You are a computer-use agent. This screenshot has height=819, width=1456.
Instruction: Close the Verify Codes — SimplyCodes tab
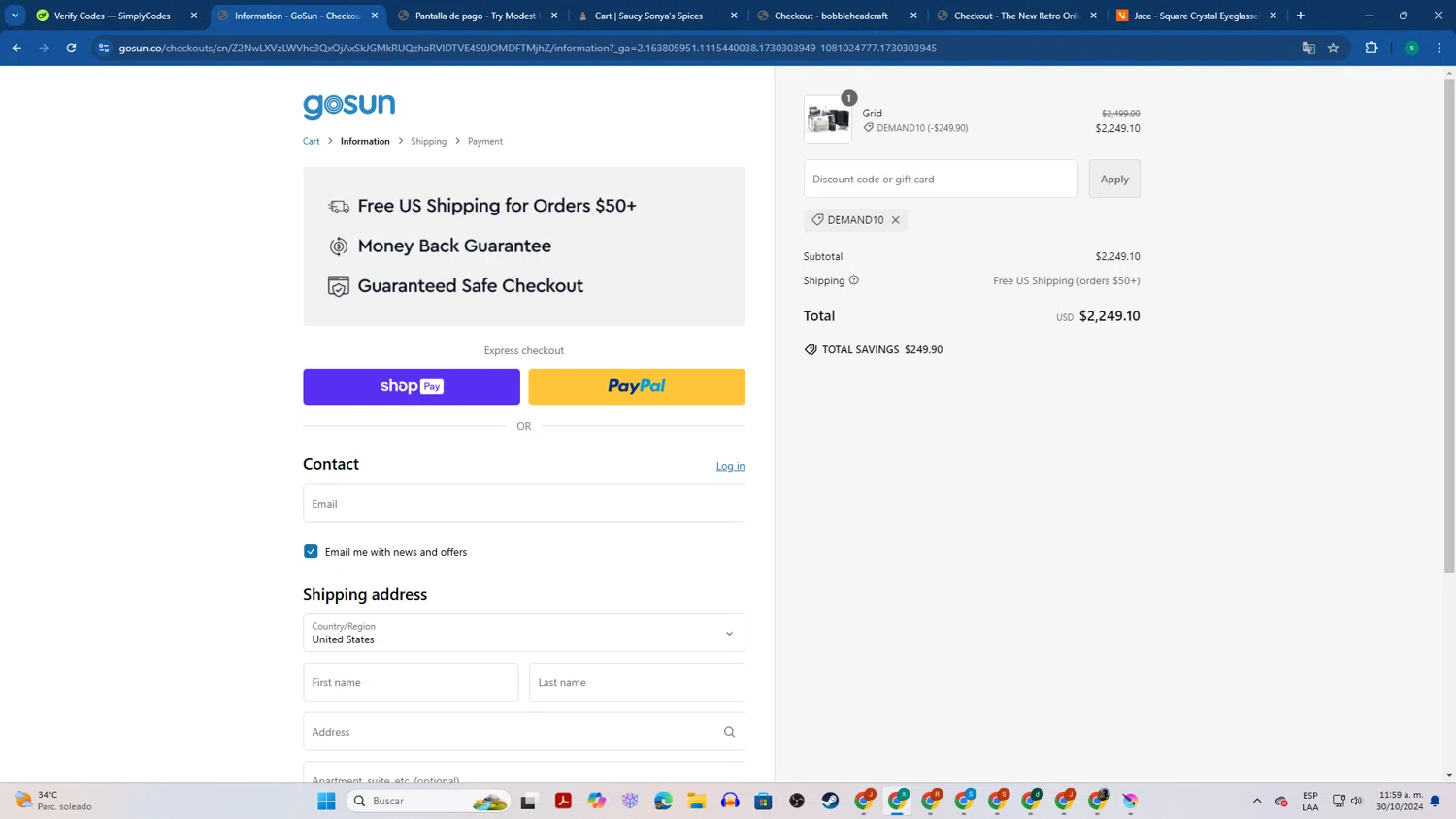194,16
